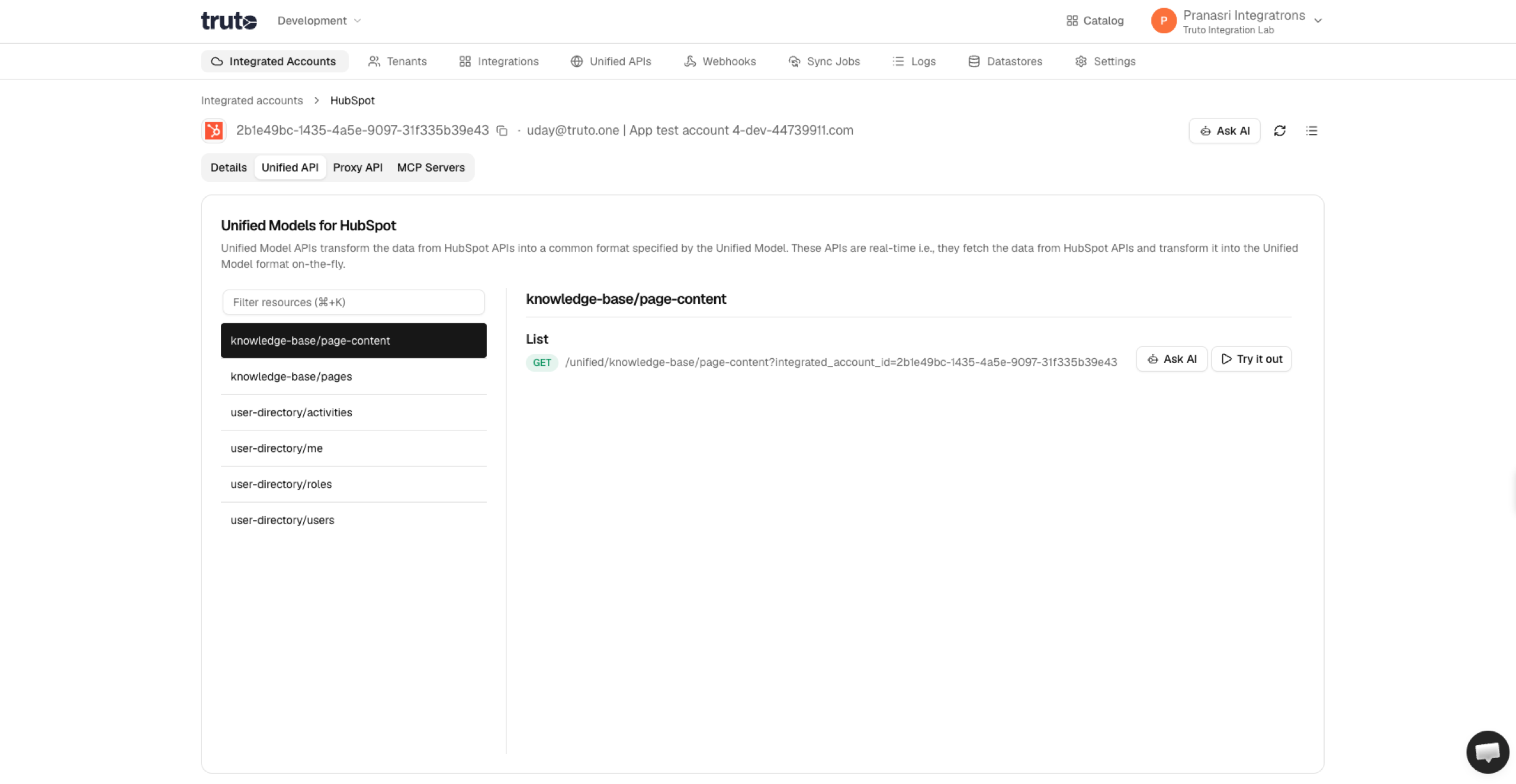Open the Catalog page

click(1095, 21)
